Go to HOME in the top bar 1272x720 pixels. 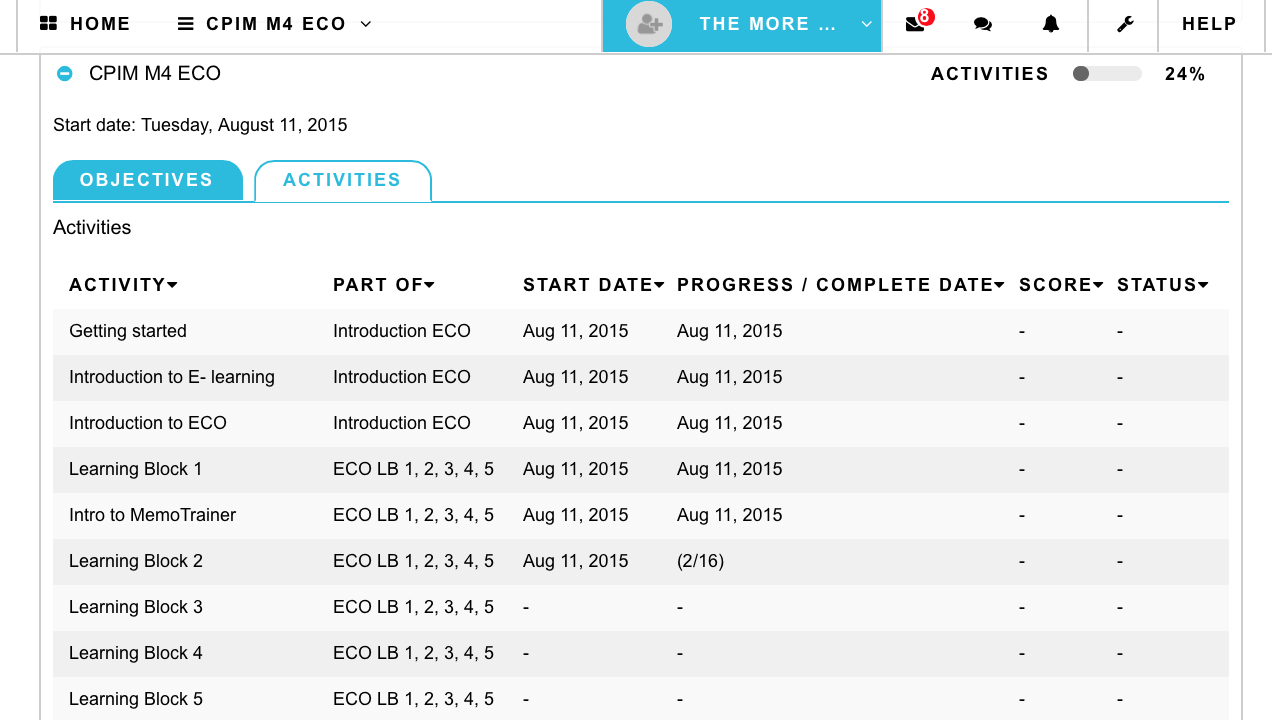(100, 24)
